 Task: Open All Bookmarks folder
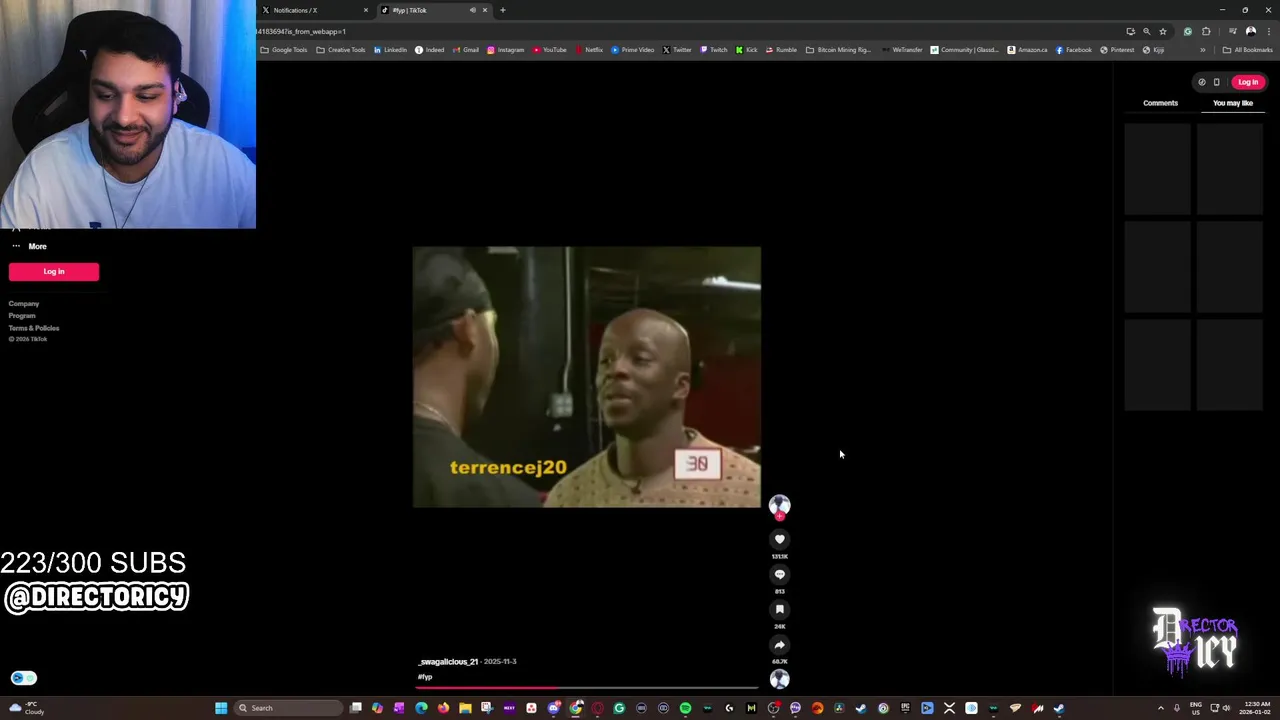pyautogui.click(x=1247, y=50)
